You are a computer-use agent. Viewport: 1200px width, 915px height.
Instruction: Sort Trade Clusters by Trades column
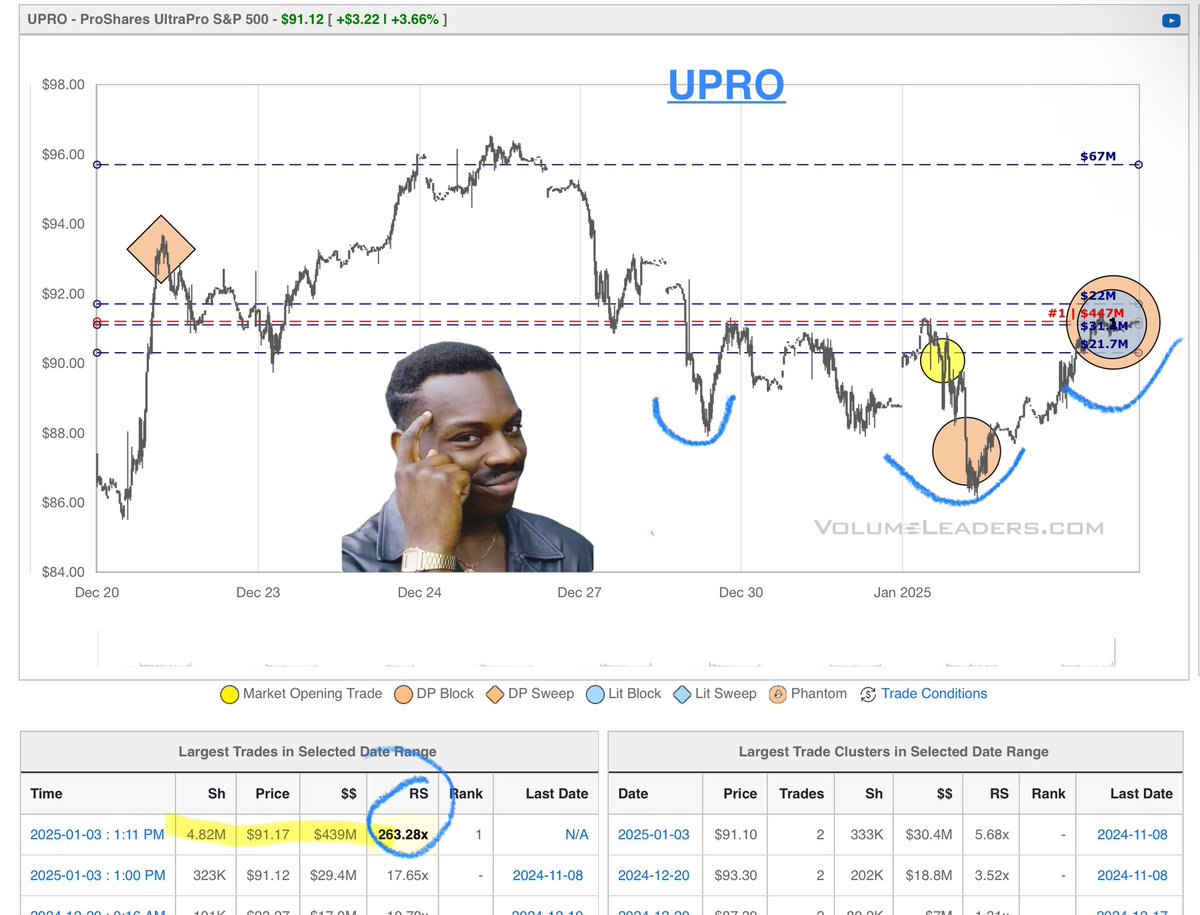click(802, 793)
